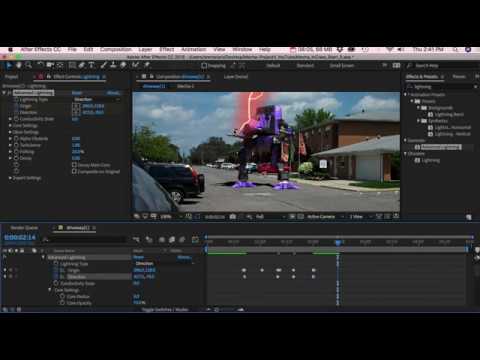Click the current time indicator playhead
The height and width of the screenshot is (360, 480).
(338, 242)
